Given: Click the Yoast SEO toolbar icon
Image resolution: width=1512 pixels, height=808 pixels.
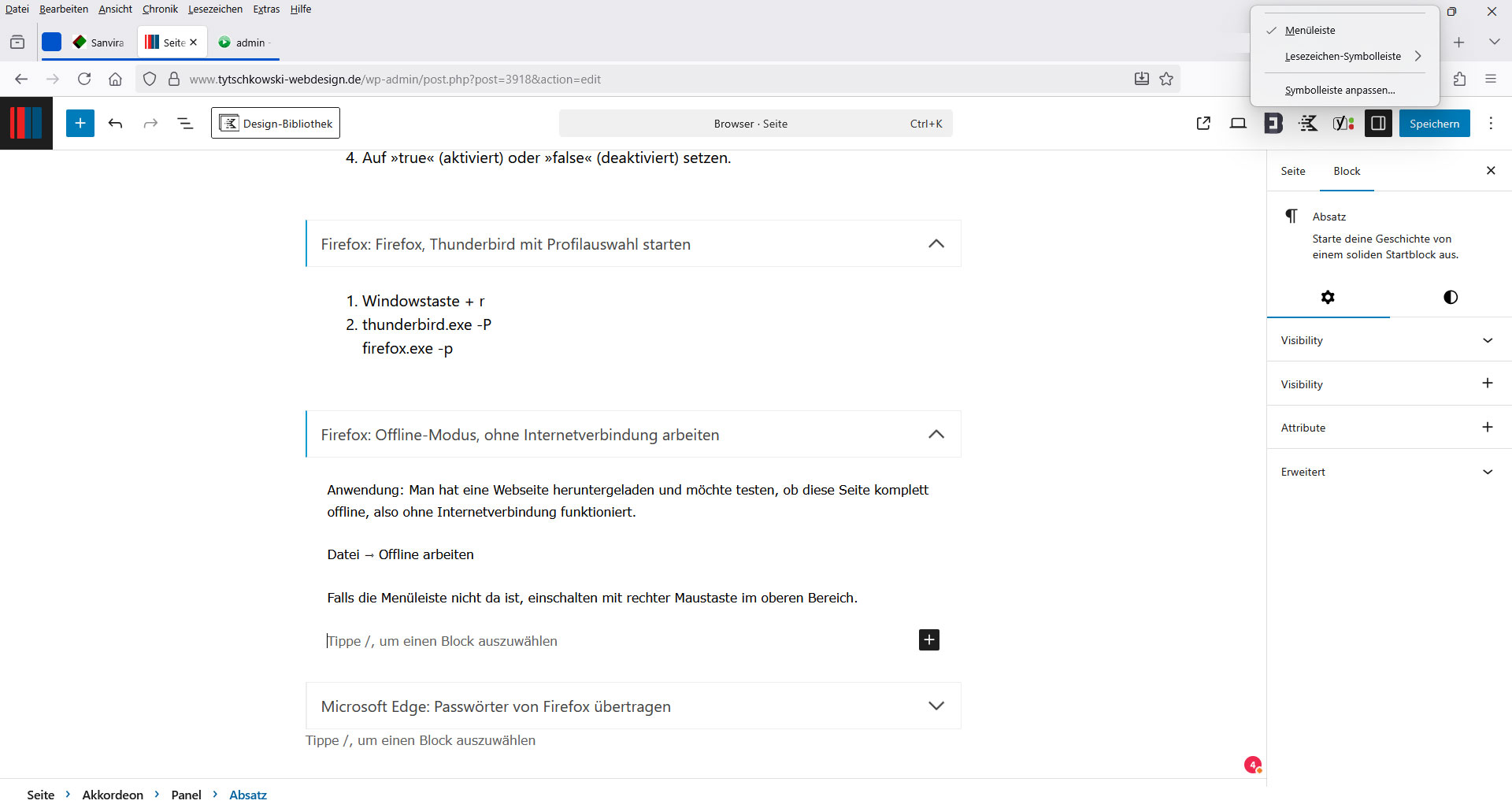Looking at the screenshot, I should coord(1343,124).
